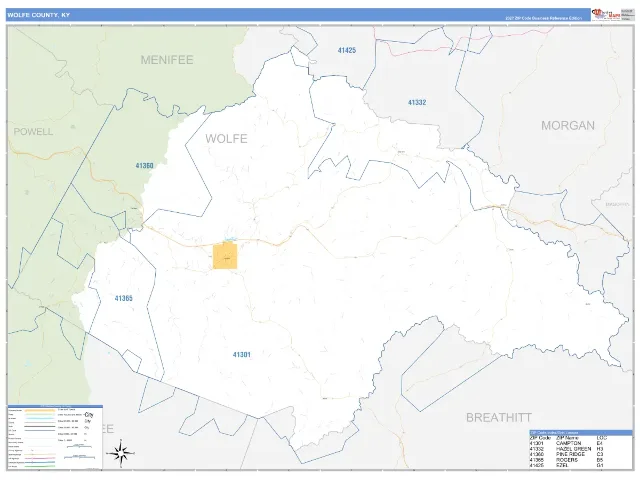640x480 pixels.
Task: Click ZIP code label 41365
Action: 124,298
